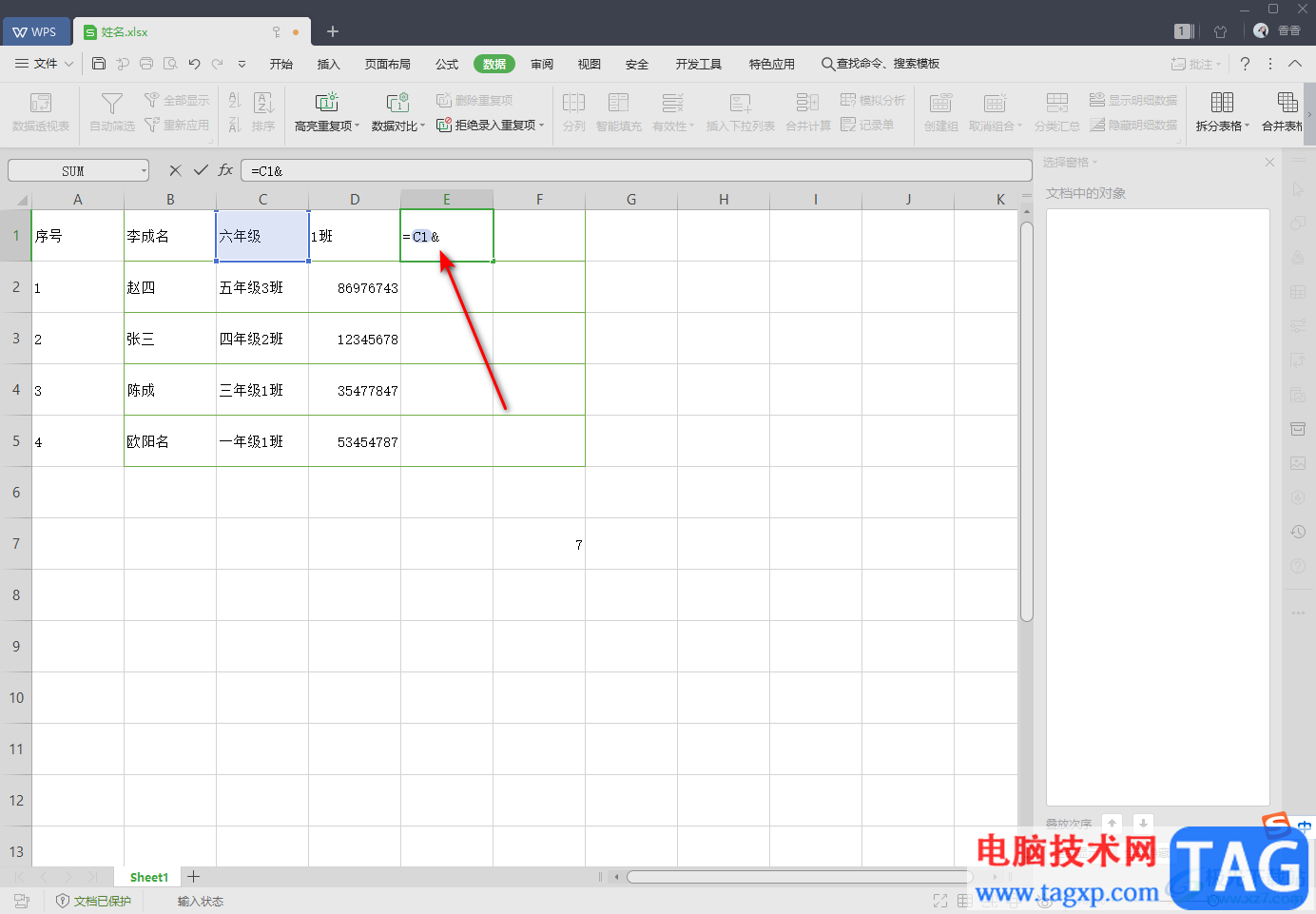Click 全部显示 filter option
Image resolution: width=1316 pixels, height=914 pixels.
pyautogui.click(x=177, y=100)
